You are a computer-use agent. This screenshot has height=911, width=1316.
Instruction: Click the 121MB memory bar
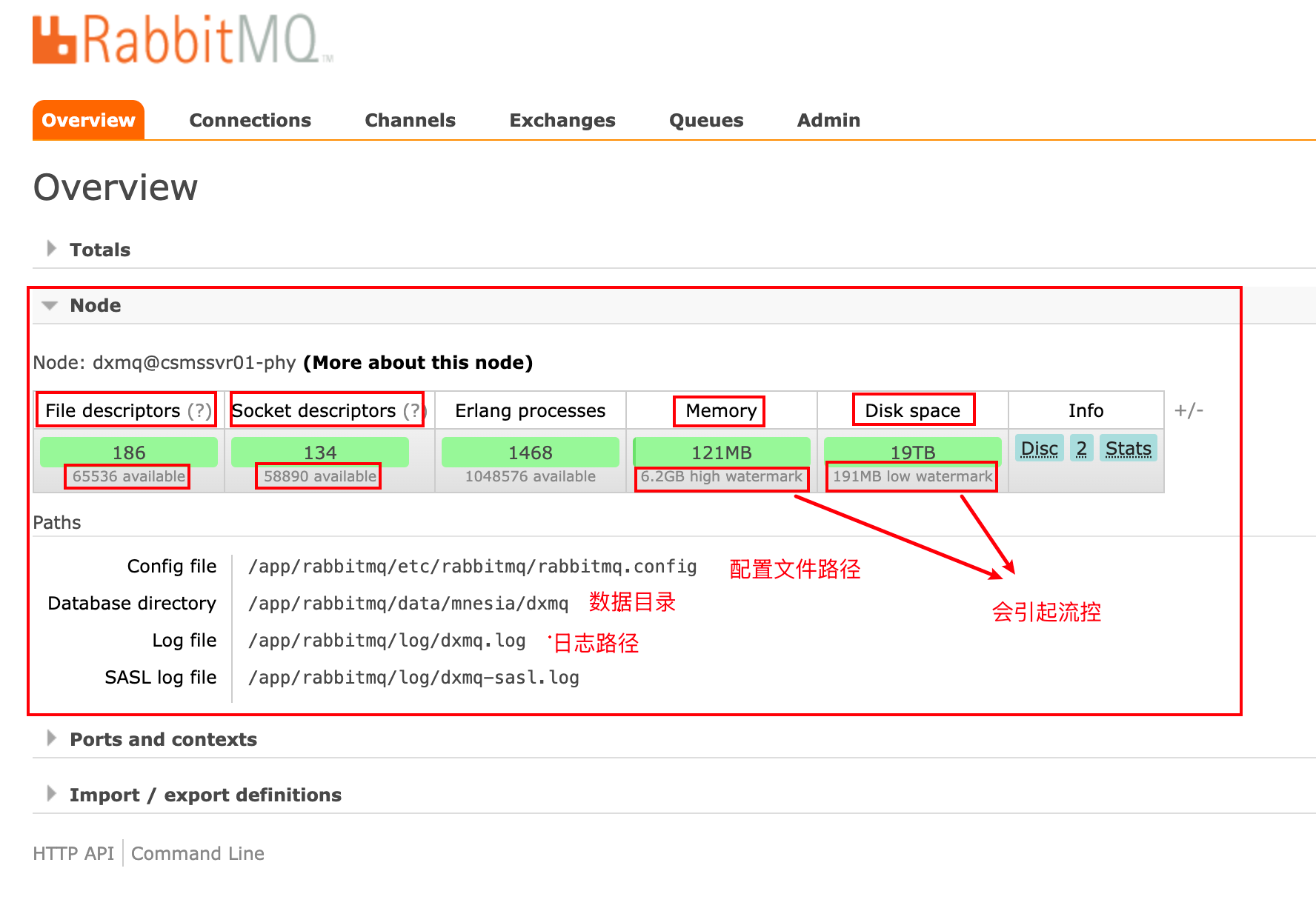click(x=722, y=452)
